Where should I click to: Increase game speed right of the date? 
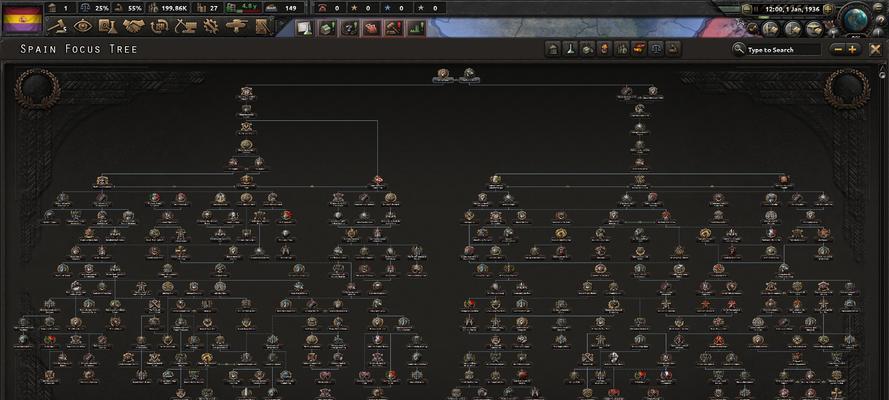tap(828, 9)
